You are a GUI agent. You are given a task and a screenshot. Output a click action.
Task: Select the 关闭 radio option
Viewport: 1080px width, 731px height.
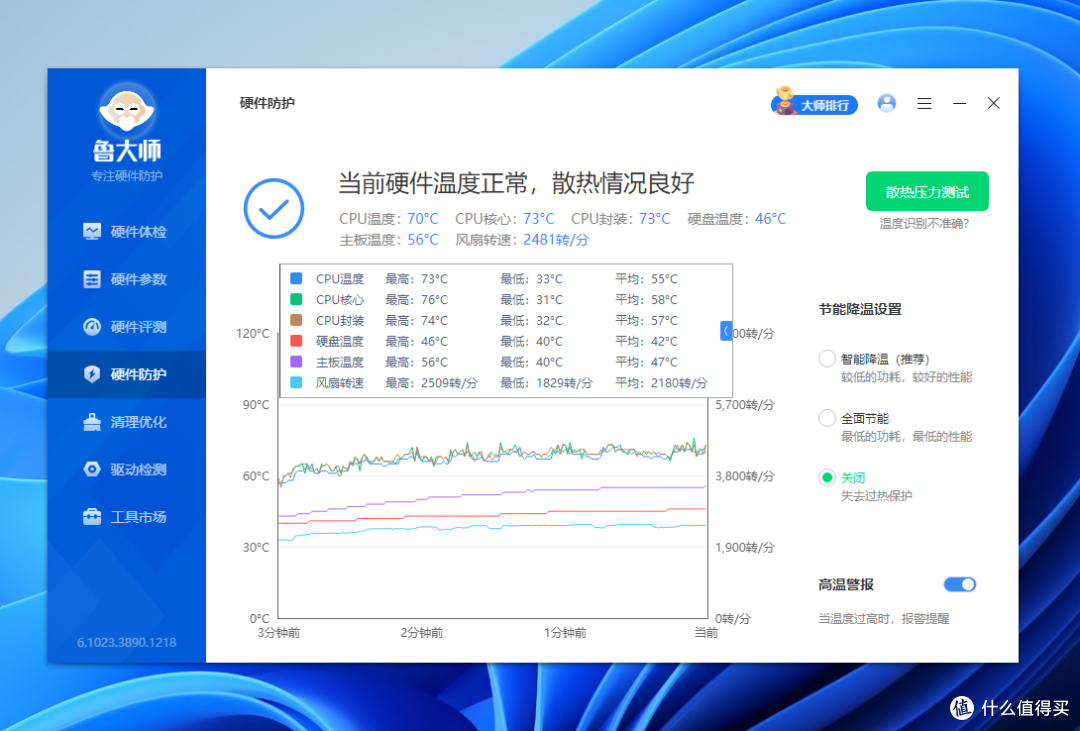point(827,477)
